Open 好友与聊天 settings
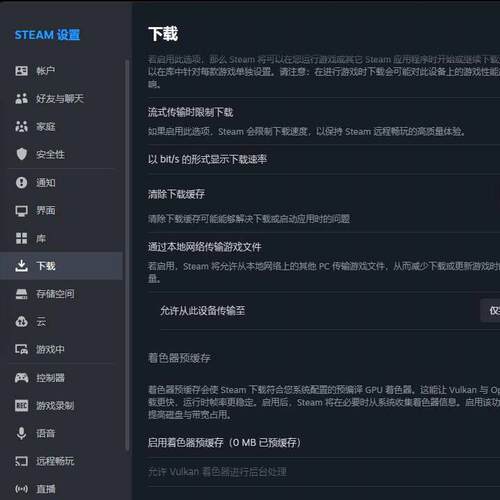 click(x=62, y=99)
